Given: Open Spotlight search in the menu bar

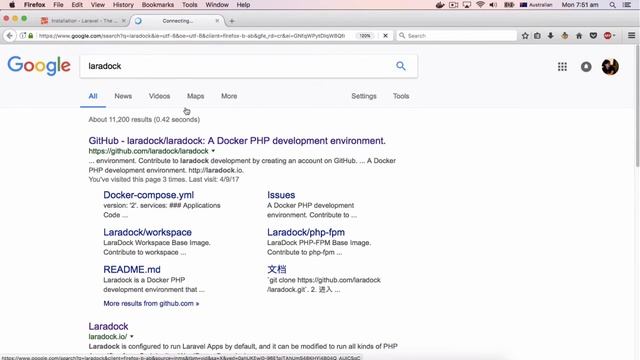Looking at the screenshot, I should point(613,5).
